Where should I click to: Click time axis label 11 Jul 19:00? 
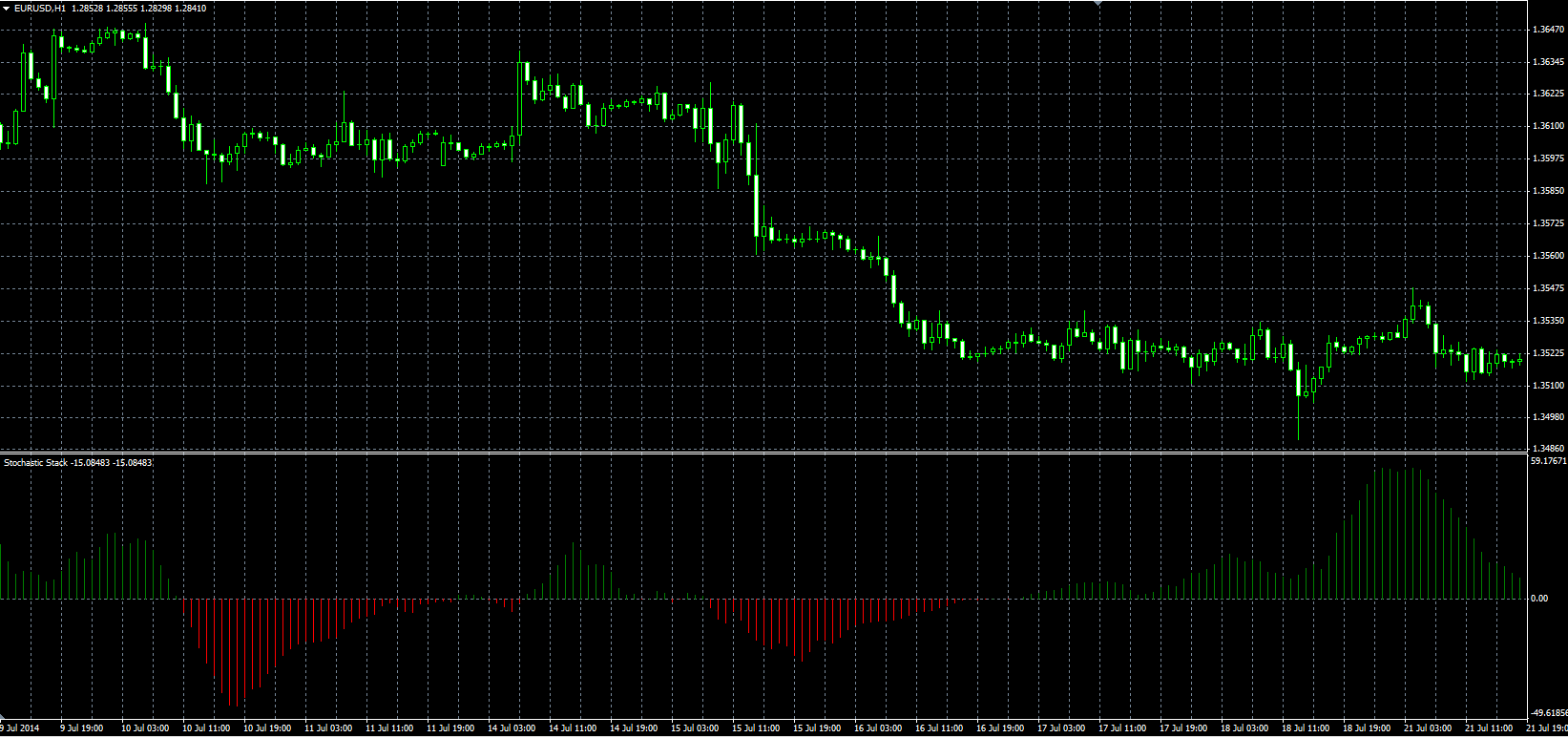(x=450, y=728)
